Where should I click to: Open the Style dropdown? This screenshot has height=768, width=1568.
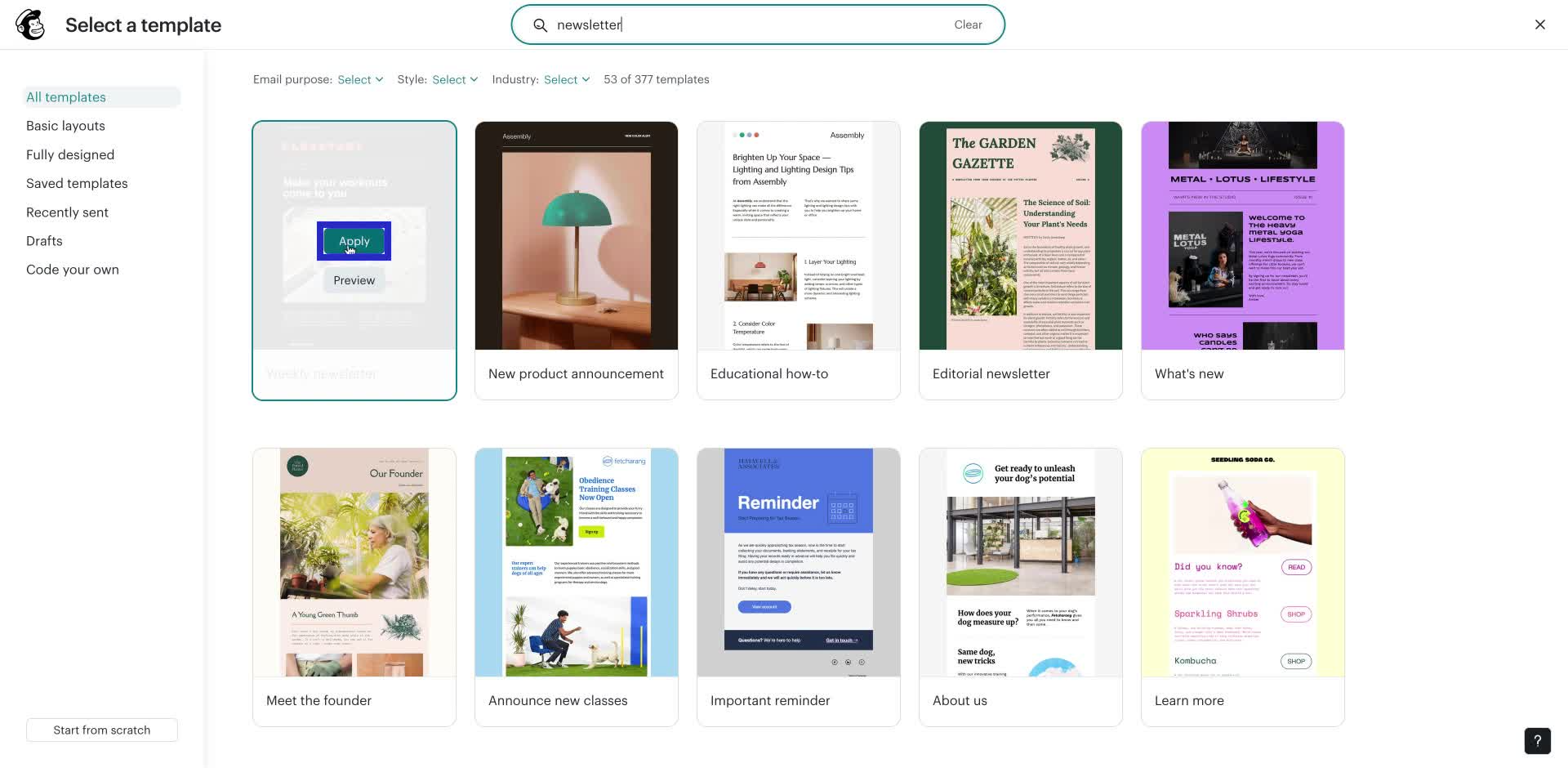454,79
